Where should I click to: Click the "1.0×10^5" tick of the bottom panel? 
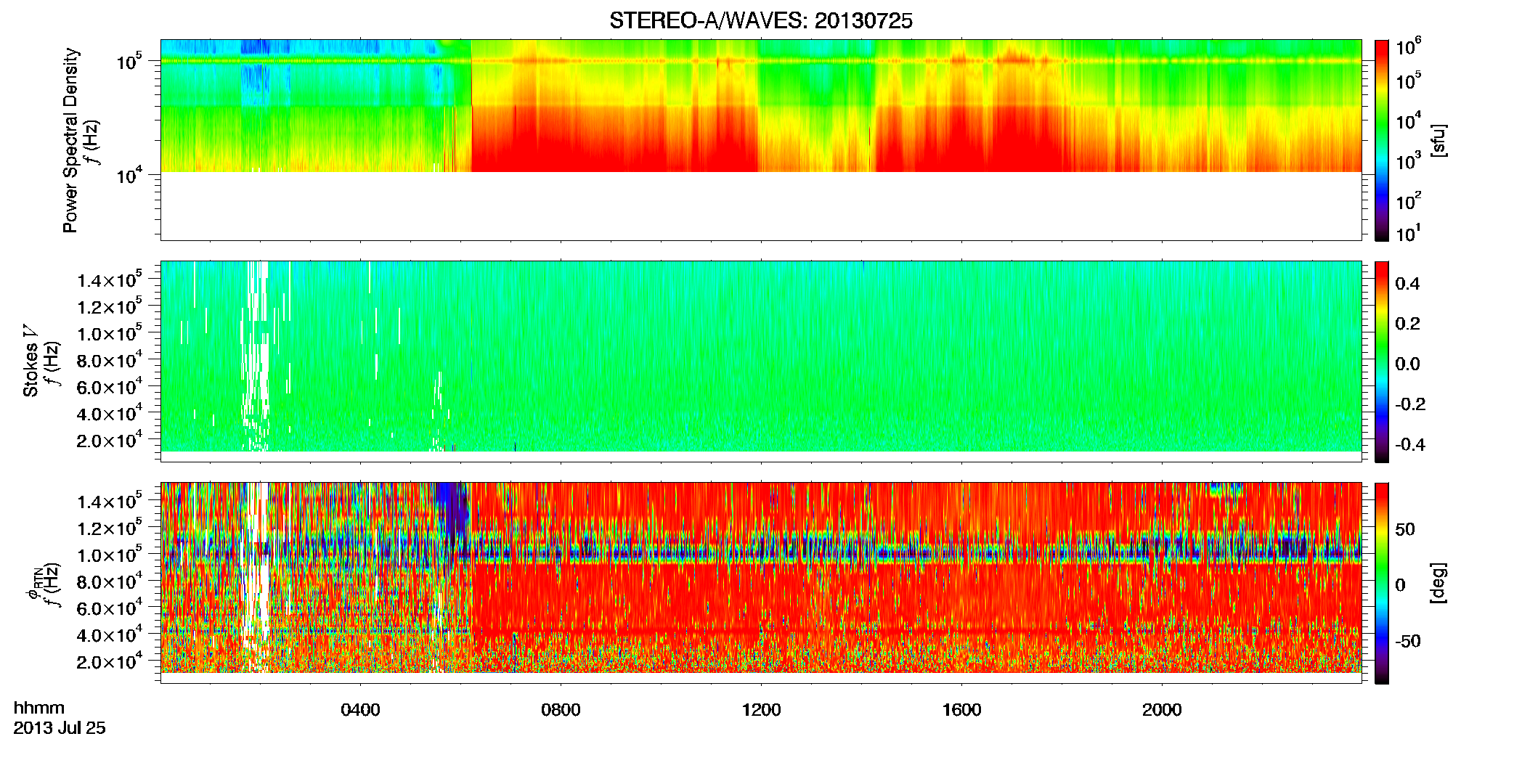coord(110,555)
